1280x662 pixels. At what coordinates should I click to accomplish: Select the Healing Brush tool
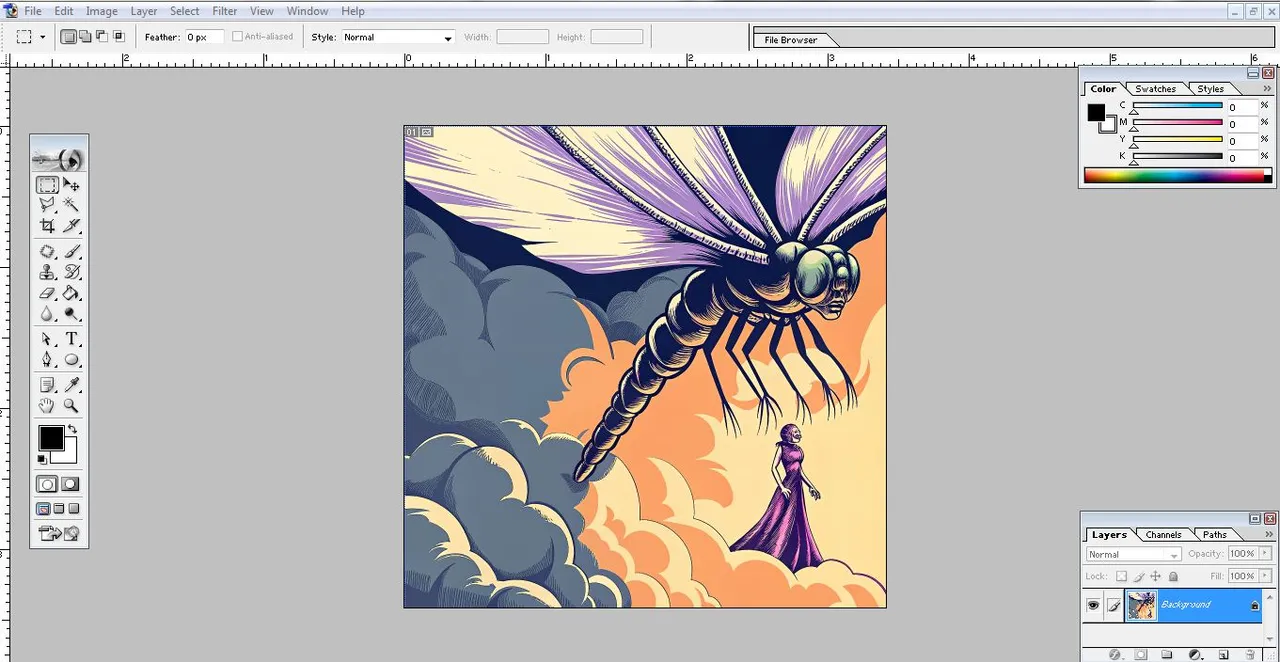click(47, 252)
